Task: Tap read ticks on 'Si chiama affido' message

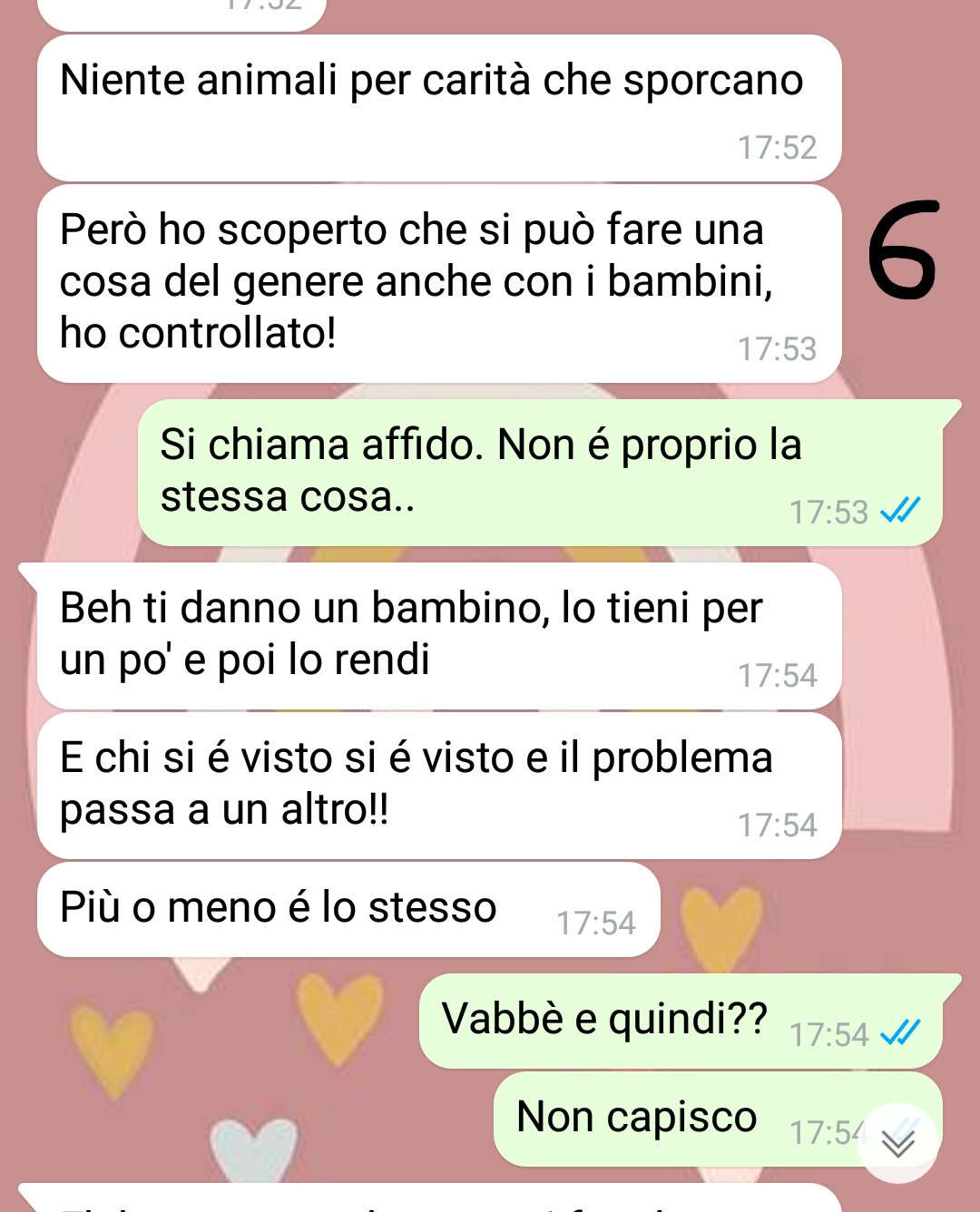Action: pos(901,511)
